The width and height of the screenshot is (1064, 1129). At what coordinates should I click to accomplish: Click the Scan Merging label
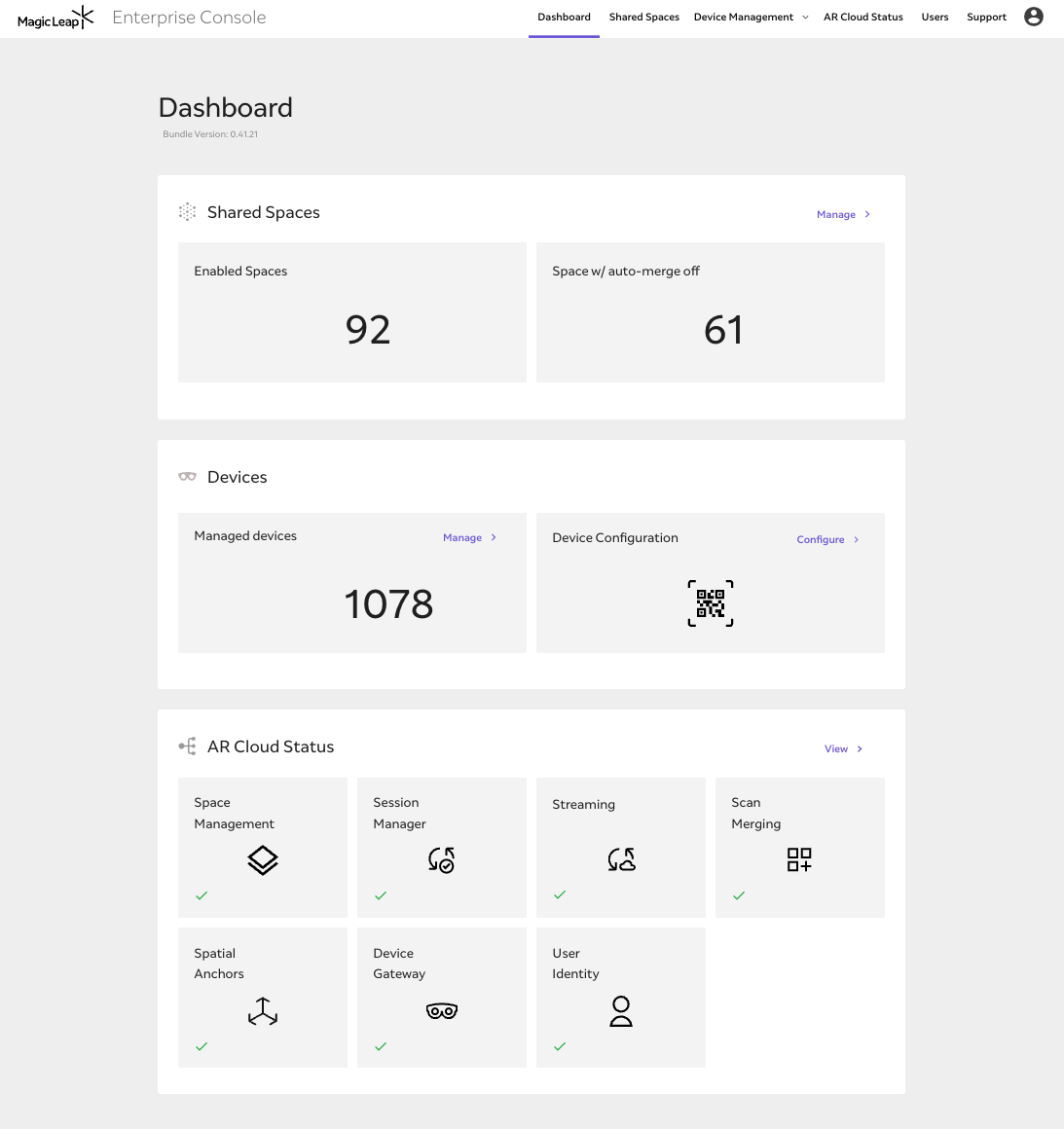tap(755, 813)
